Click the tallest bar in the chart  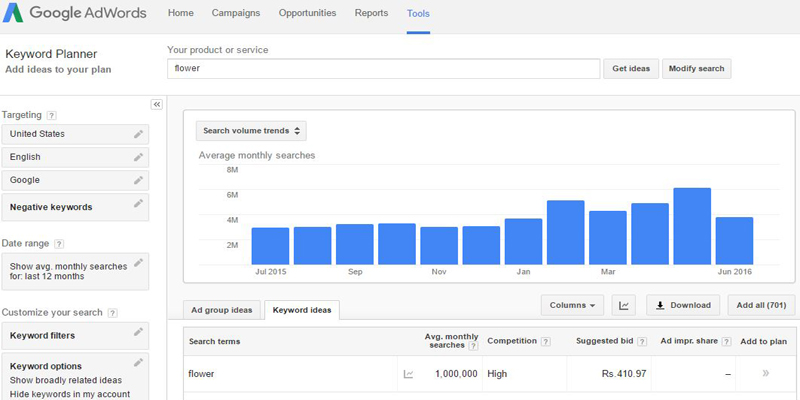(x=692, y=226)
